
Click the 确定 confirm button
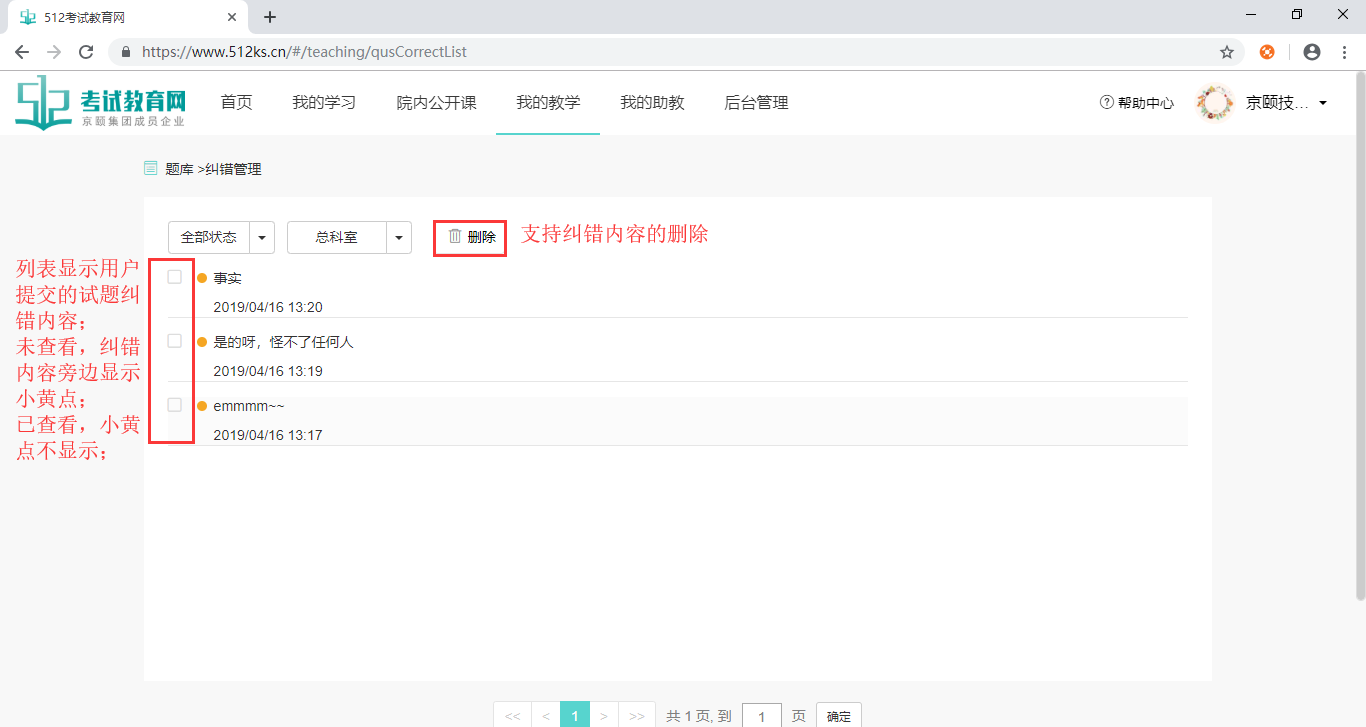838,715
